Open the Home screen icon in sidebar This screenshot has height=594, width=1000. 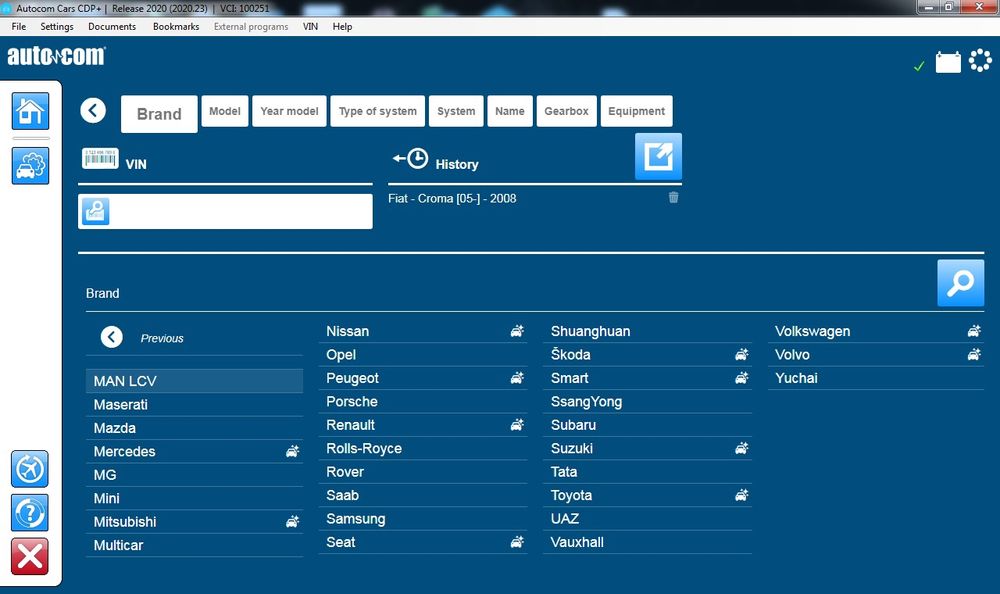click(x=30, y=111)
